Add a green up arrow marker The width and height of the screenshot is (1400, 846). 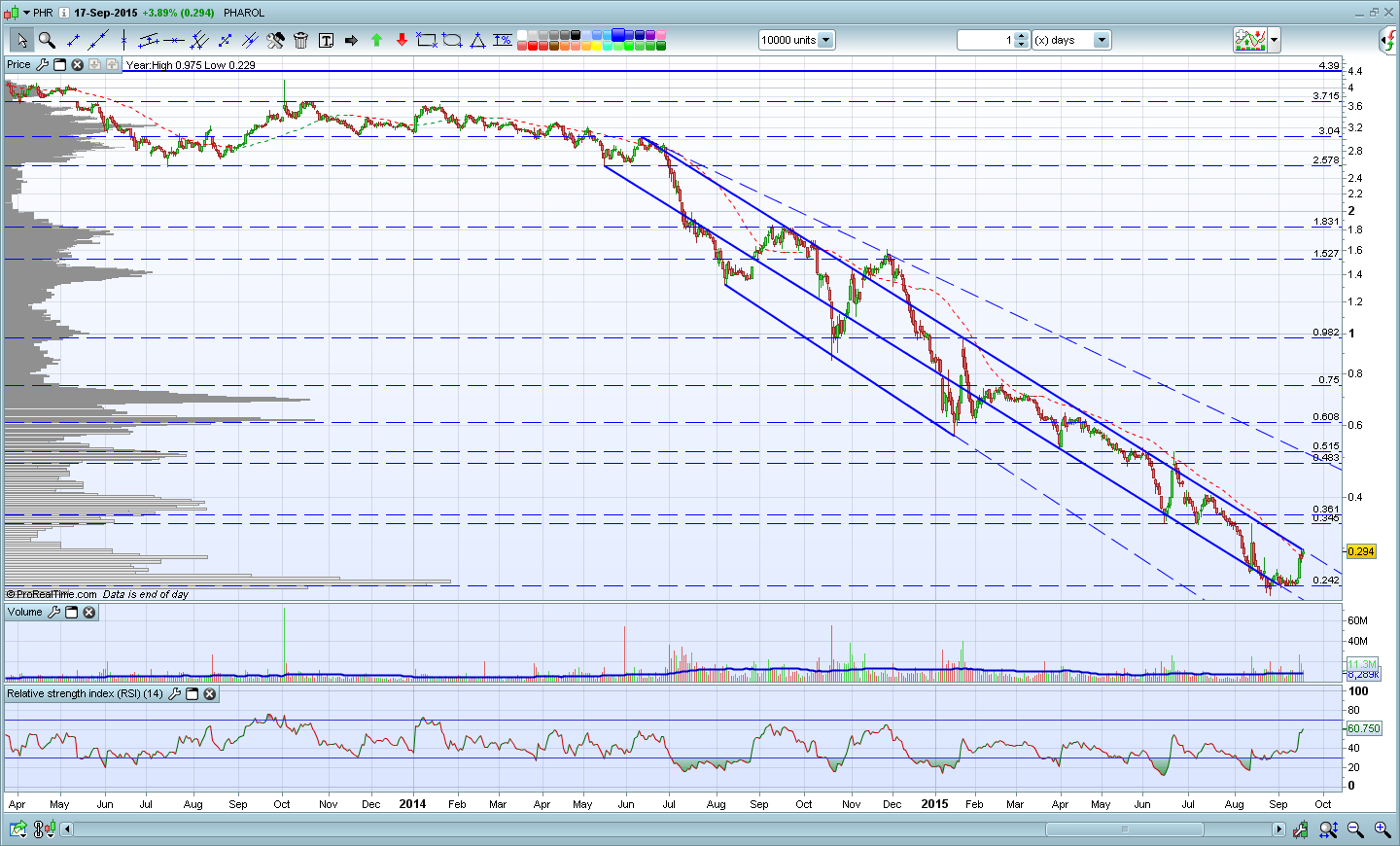click(376, 40)
